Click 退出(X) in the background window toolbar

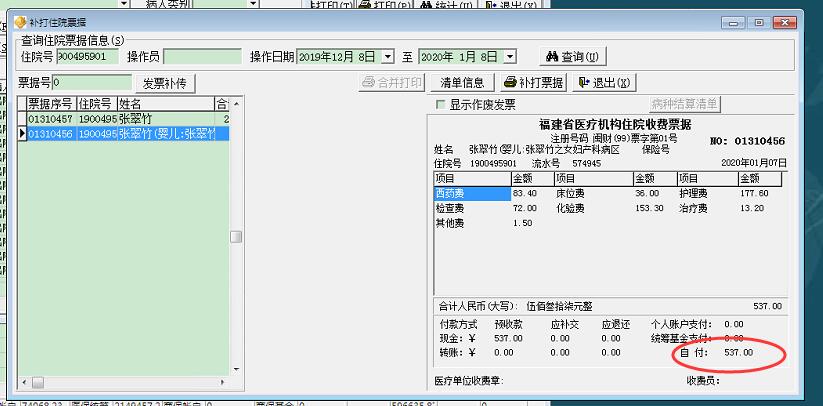pyautogui.click(x=512, y=5)
